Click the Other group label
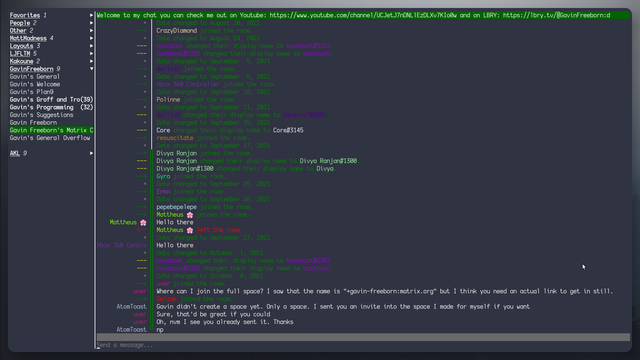Viewport: 640px width, 360px height. click(18, 31)
